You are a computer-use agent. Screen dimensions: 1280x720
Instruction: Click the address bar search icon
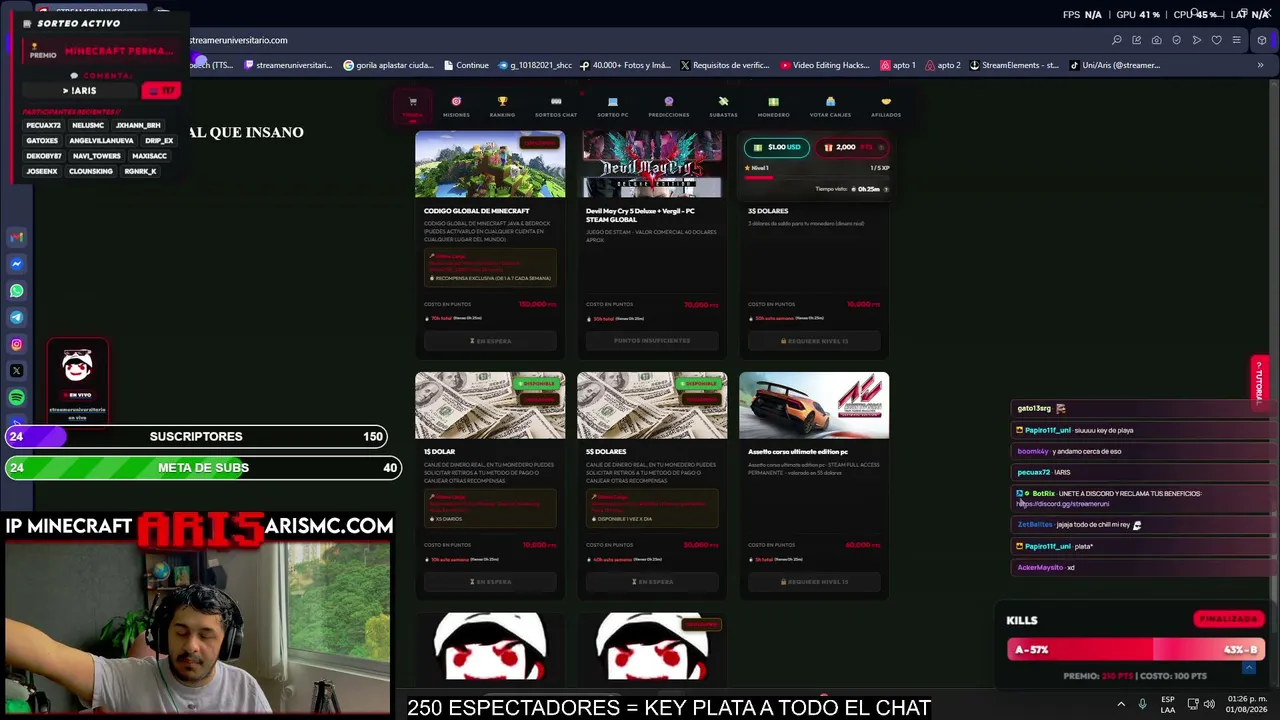click(x=1116, y=40)
